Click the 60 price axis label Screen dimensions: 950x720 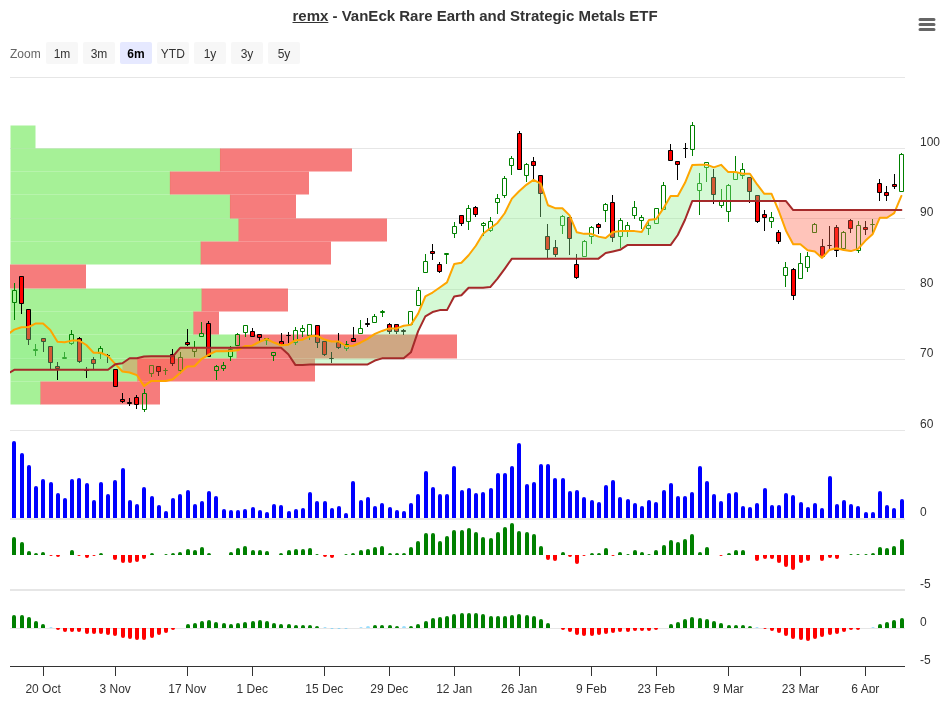point(926,424)
